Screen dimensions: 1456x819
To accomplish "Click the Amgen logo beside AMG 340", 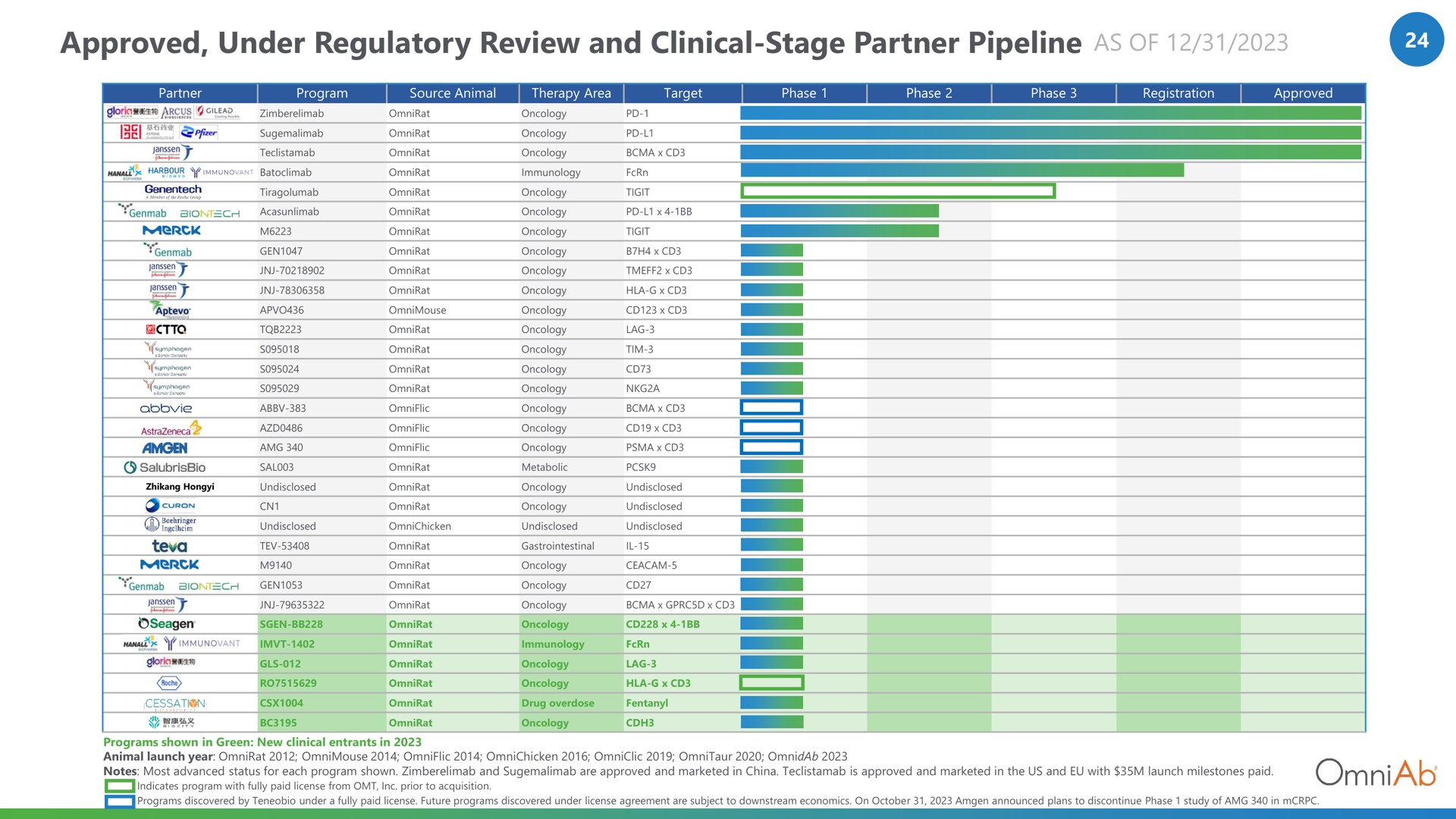I will click(x=165, y=447).
